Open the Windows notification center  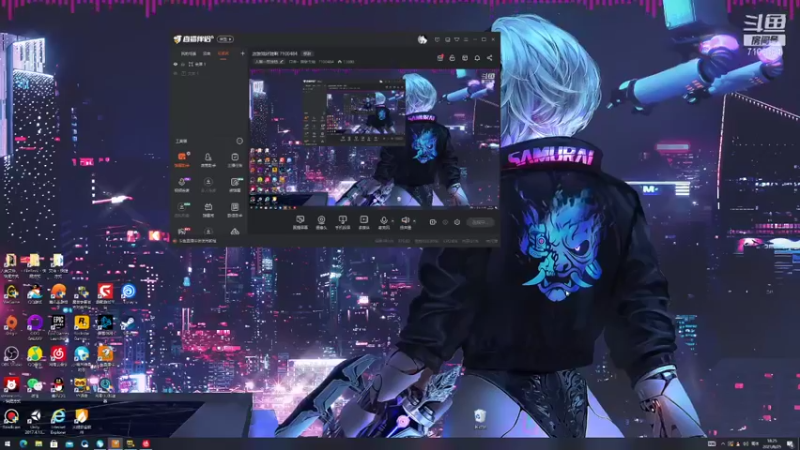pyautogui.click(x=790, y=444)
